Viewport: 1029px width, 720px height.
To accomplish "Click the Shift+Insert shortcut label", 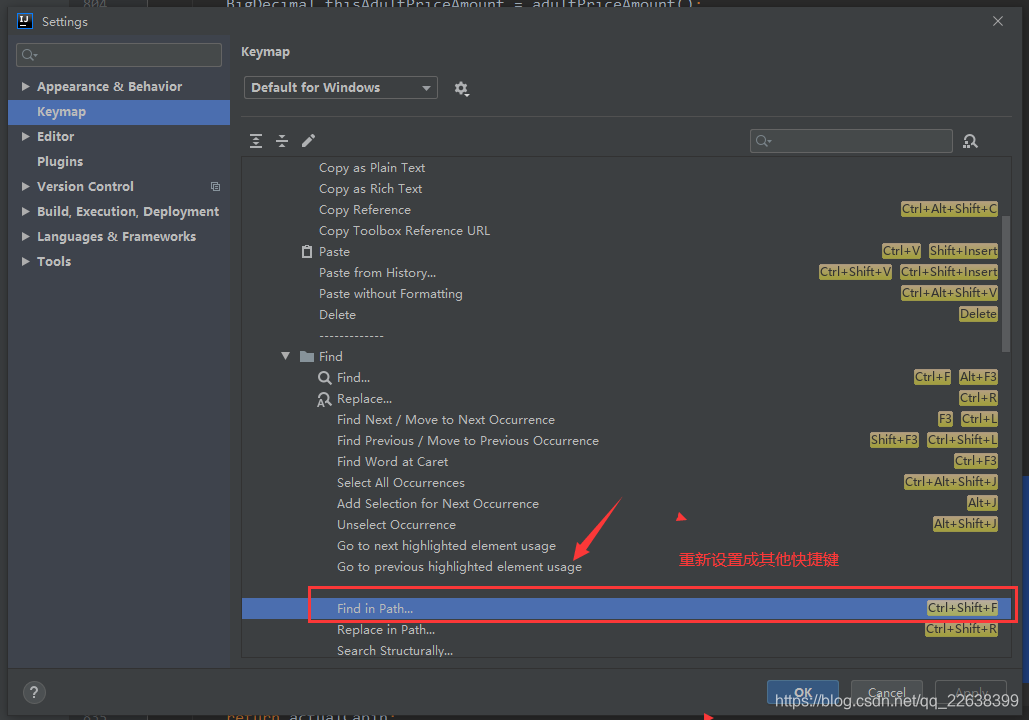I will 963,251.
